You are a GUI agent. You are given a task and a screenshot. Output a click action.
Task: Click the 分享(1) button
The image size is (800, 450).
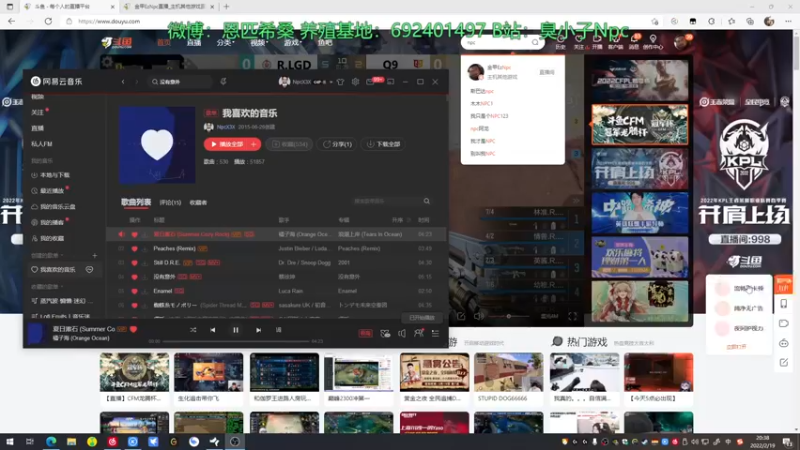tap(337, 144)
